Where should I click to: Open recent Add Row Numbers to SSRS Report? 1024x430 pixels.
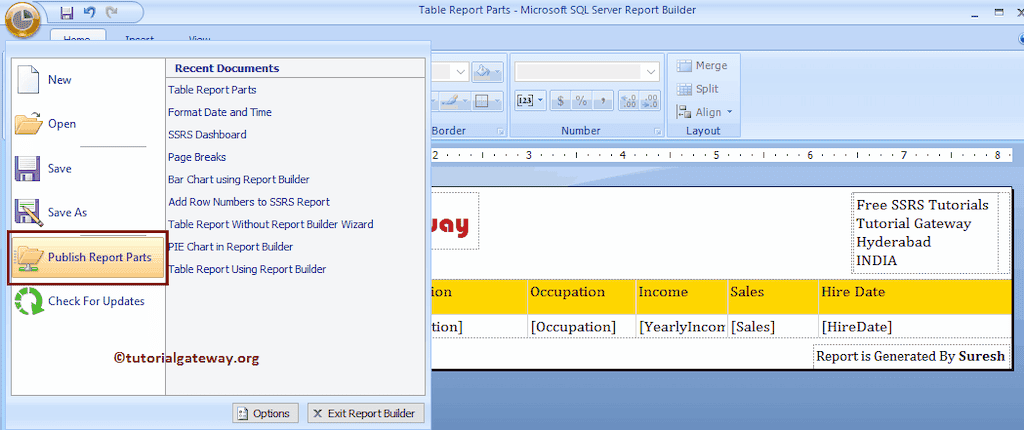249,202
